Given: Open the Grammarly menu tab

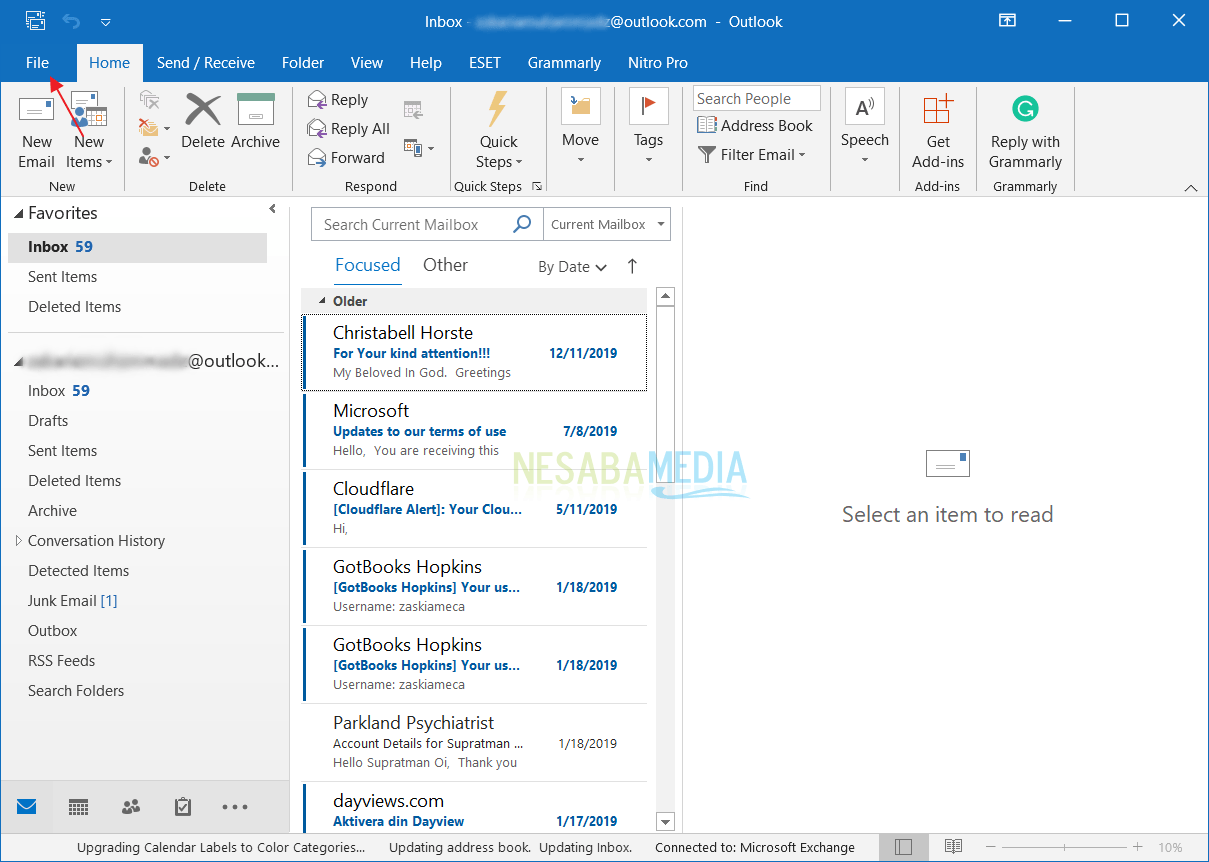Looking at the screenshot, I should click(x=564, y=62).
